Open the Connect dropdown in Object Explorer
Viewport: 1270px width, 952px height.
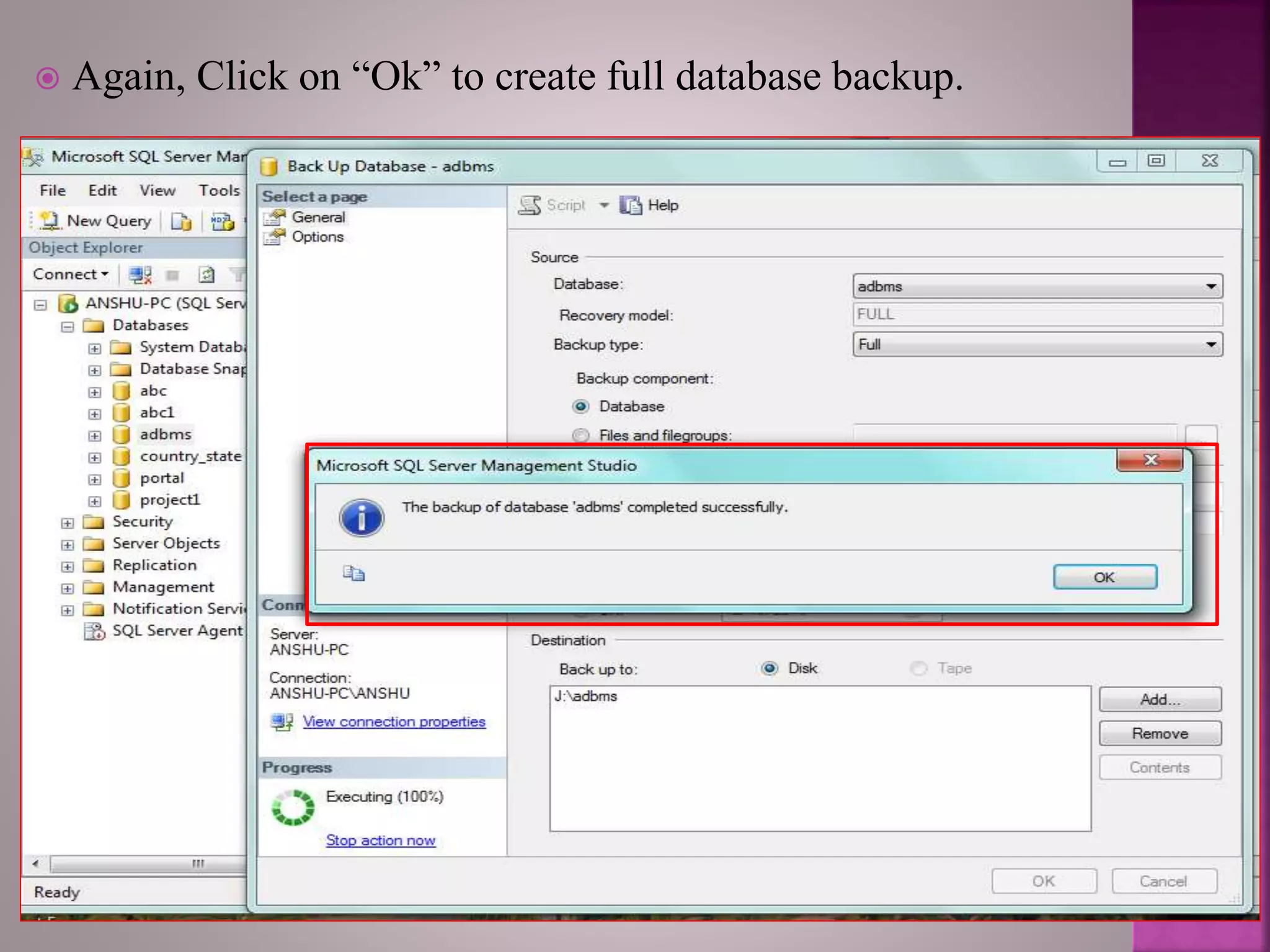click(x=71, y=274)
